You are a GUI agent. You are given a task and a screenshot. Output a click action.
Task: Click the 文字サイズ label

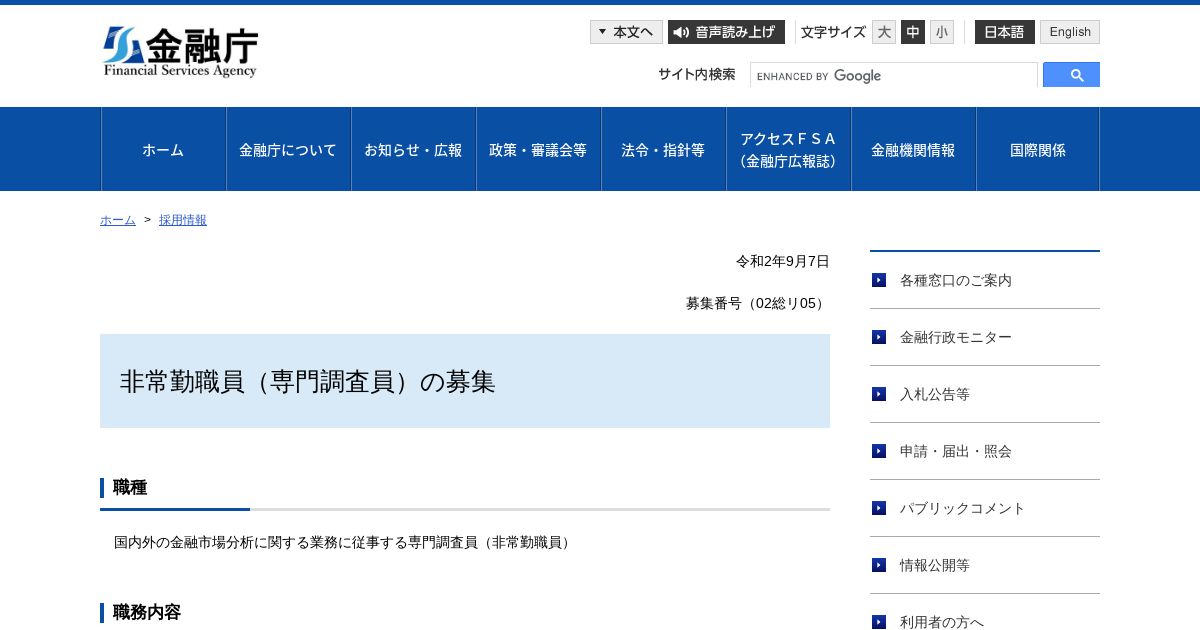pyautogui.click(x=833, y=32)
